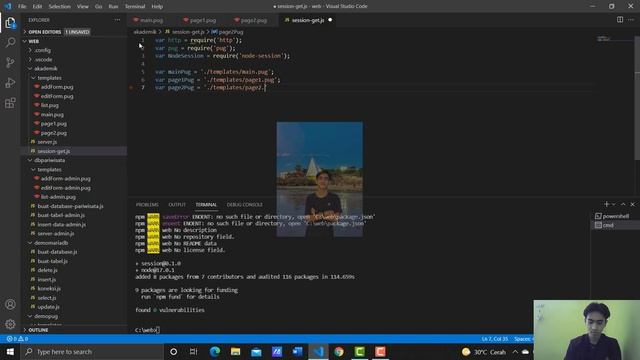The image size is (640, 360).
Task: Click the Windows Start button
Action: (10, 351)
